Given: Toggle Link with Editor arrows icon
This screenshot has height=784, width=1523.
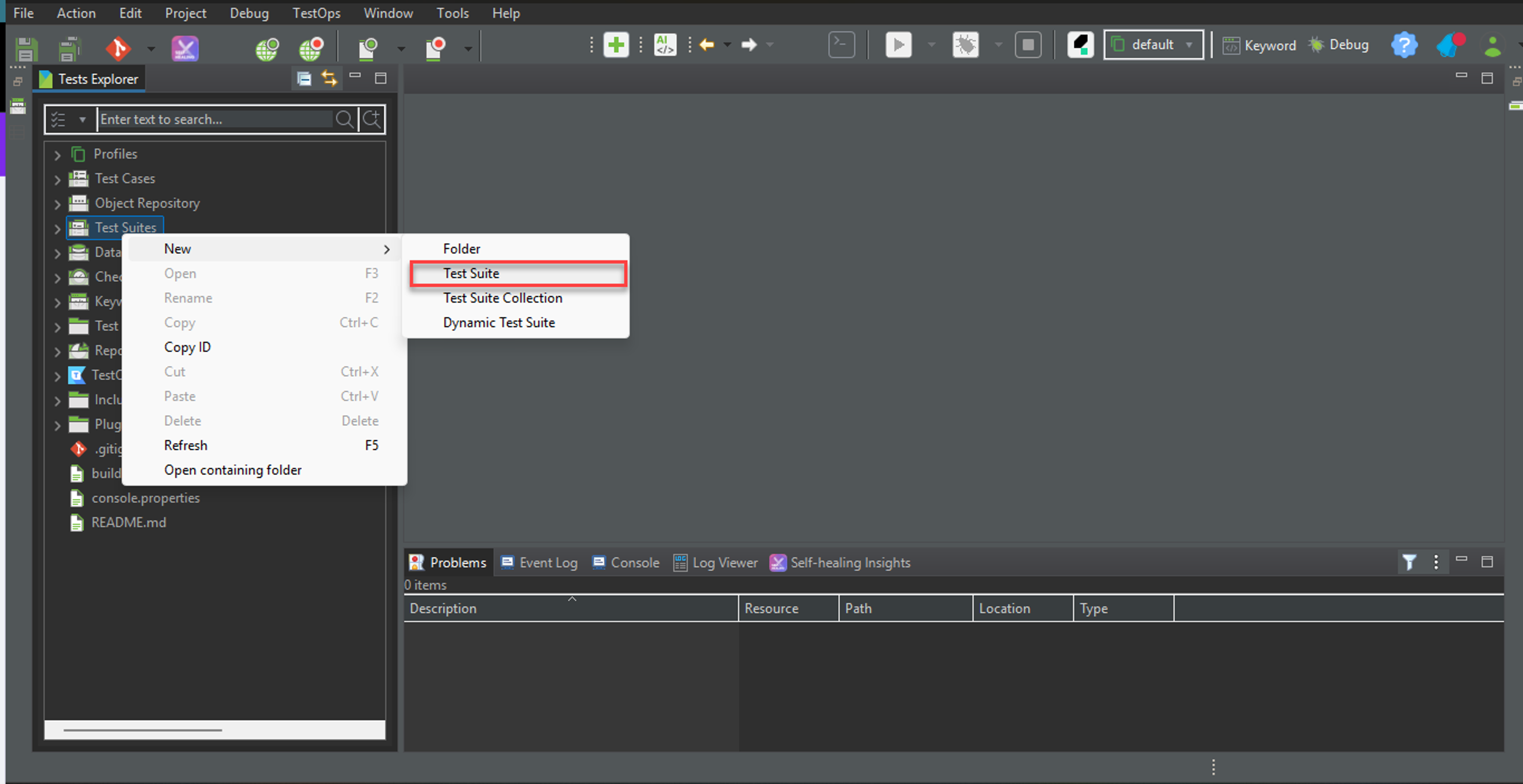Looking at the screenshot, I should [x=329, y=79].
